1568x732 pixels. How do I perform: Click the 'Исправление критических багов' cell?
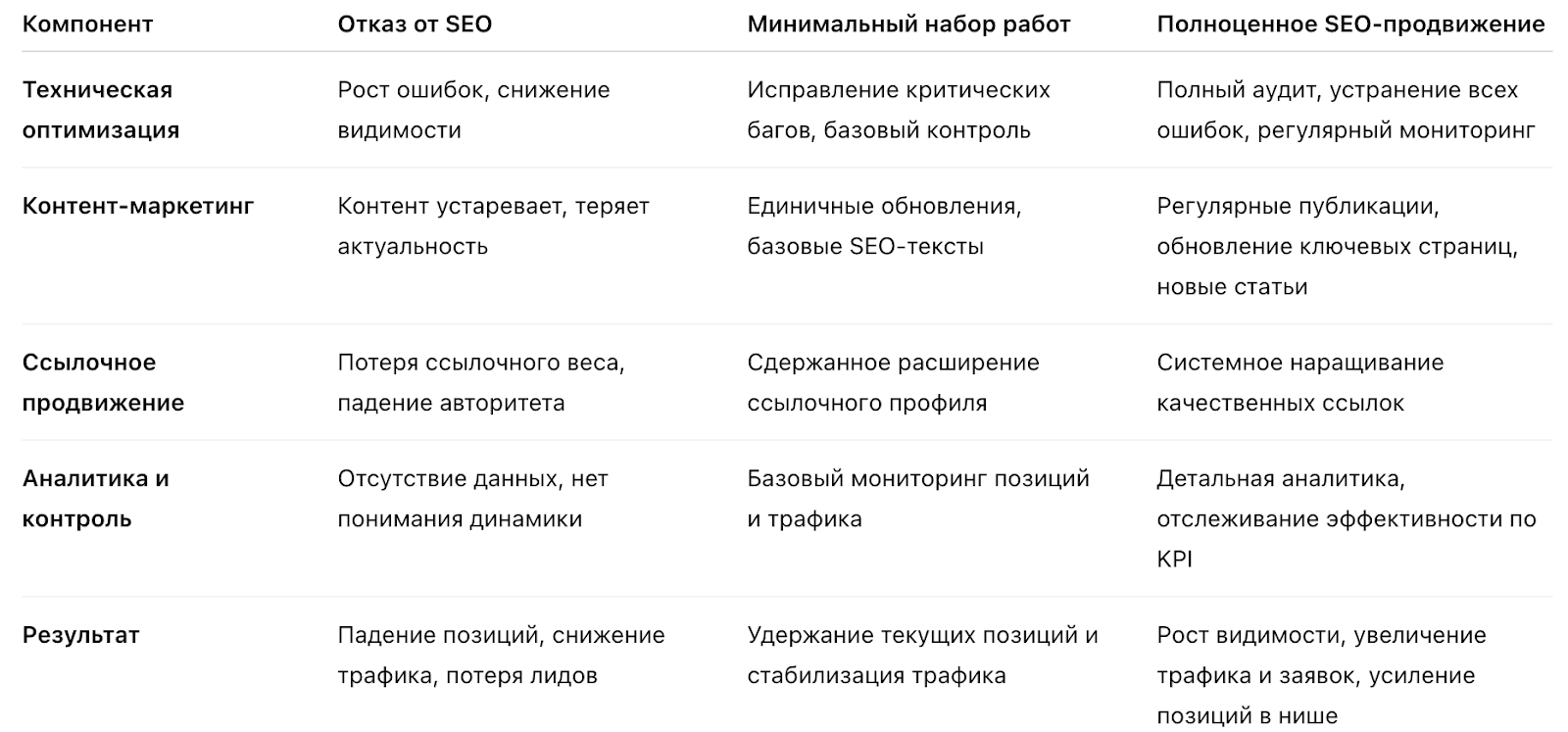[x=898, y=110]
